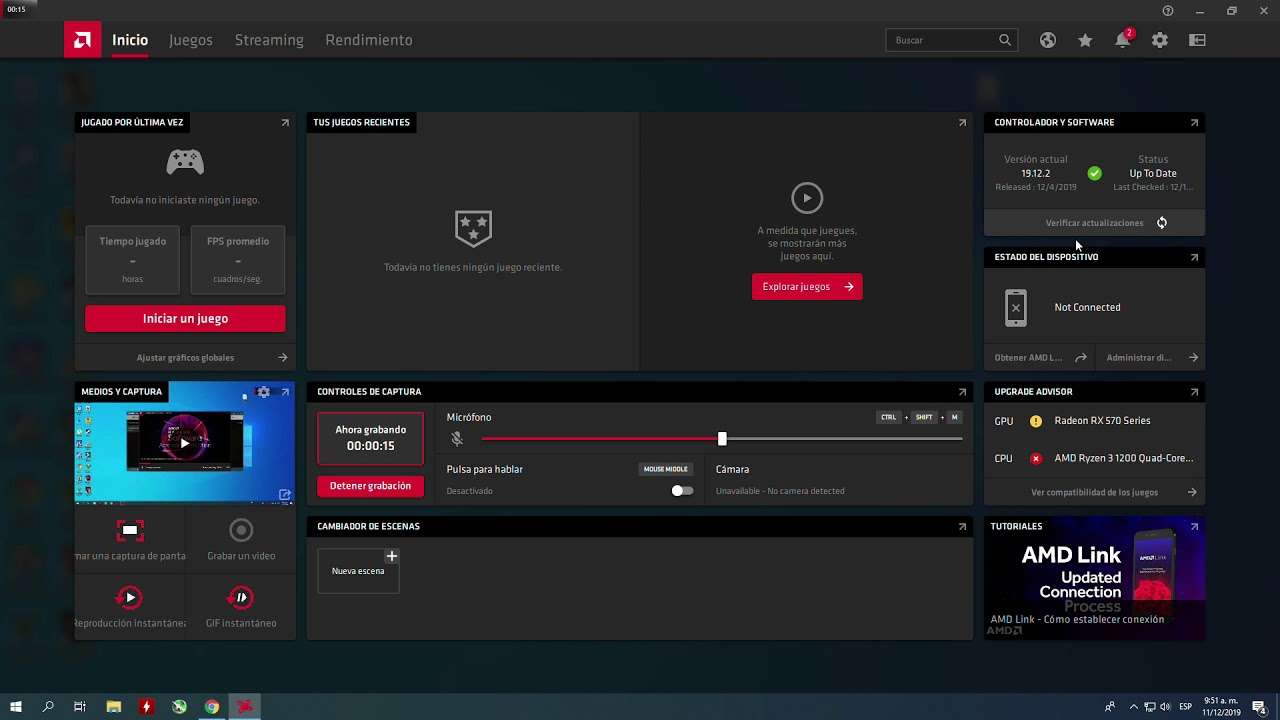Click the share icon on media preview

coord(285,494)
